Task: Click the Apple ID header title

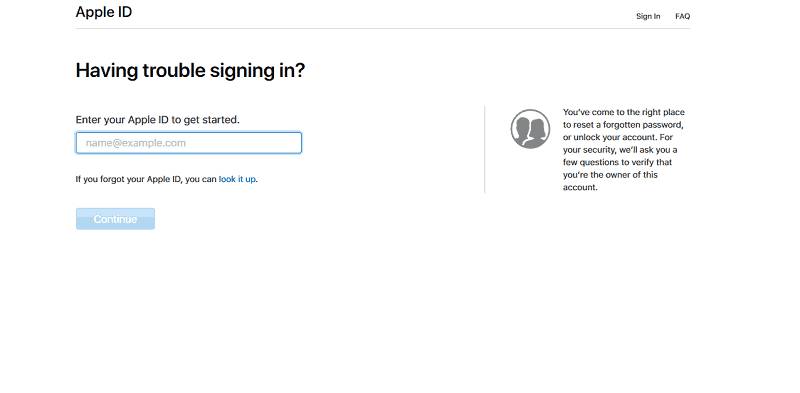Action: click(x=104, y=12)
